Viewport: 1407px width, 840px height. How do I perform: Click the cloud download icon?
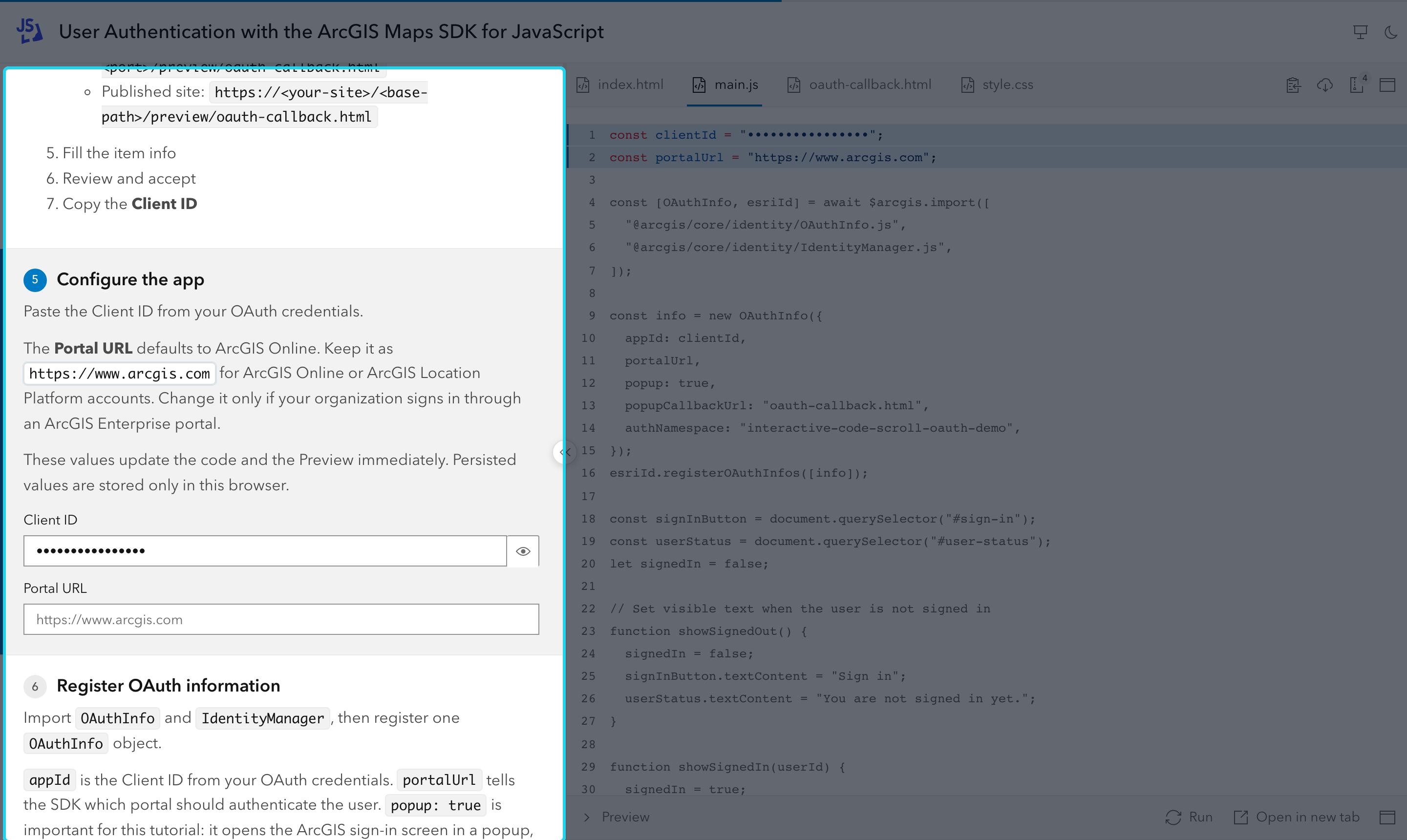(1325, 85)
